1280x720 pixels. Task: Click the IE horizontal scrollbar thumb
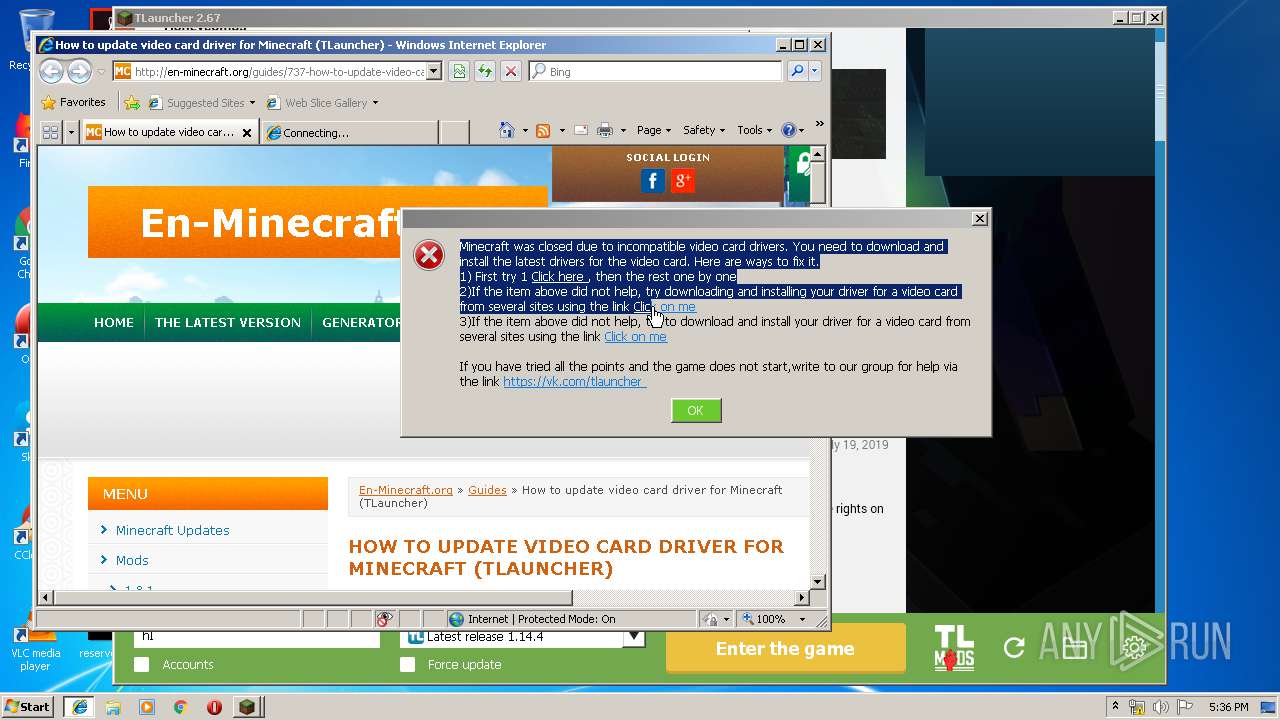[314, 598]
